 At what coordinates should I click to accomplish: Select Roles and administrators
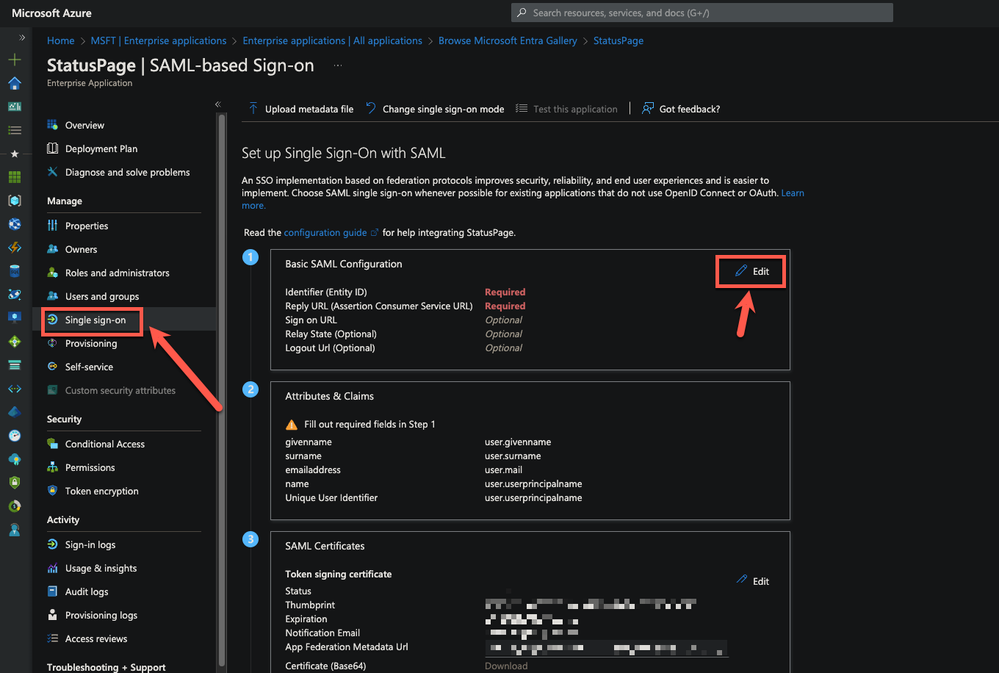(117, 273)
